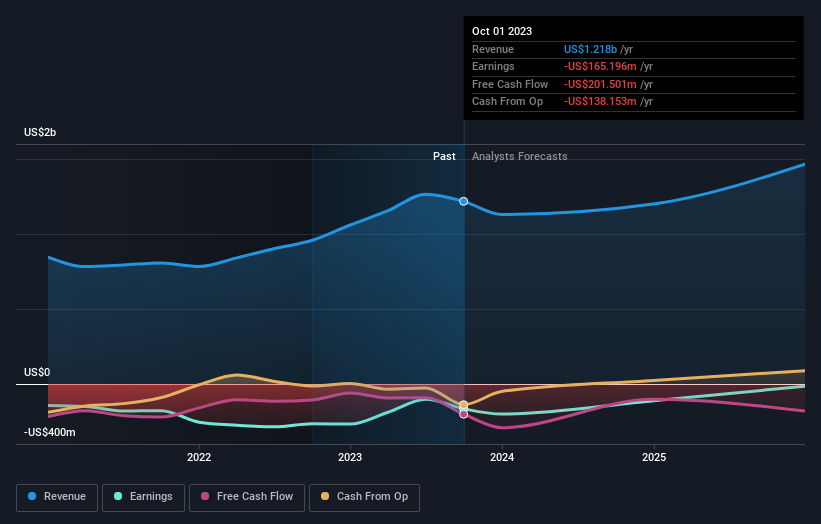Click the Past section label

click(x=444, y=156)
